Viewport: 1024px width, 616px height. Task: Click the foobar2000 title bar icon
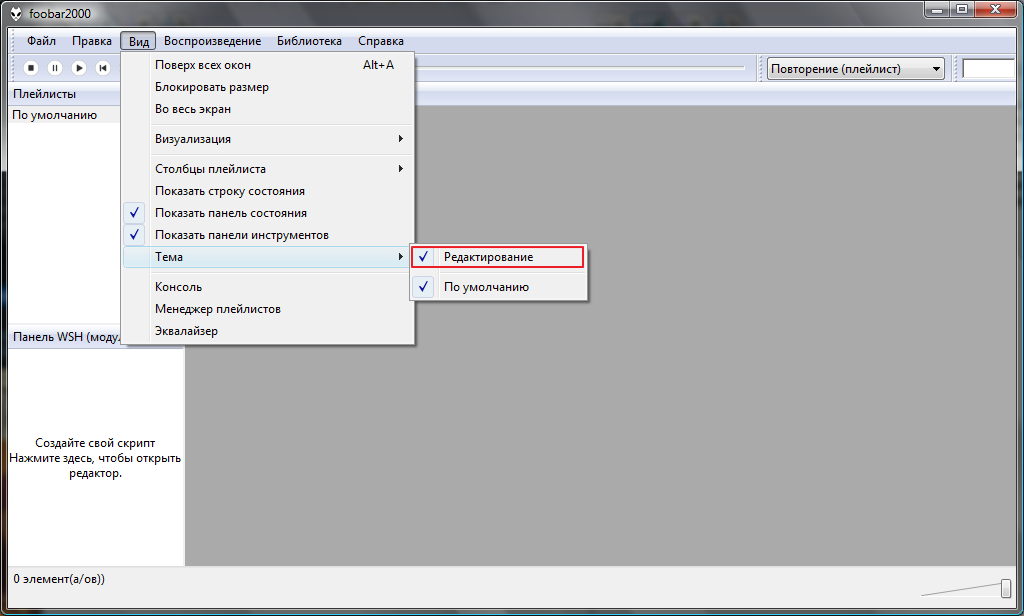[x=17, y=12]
